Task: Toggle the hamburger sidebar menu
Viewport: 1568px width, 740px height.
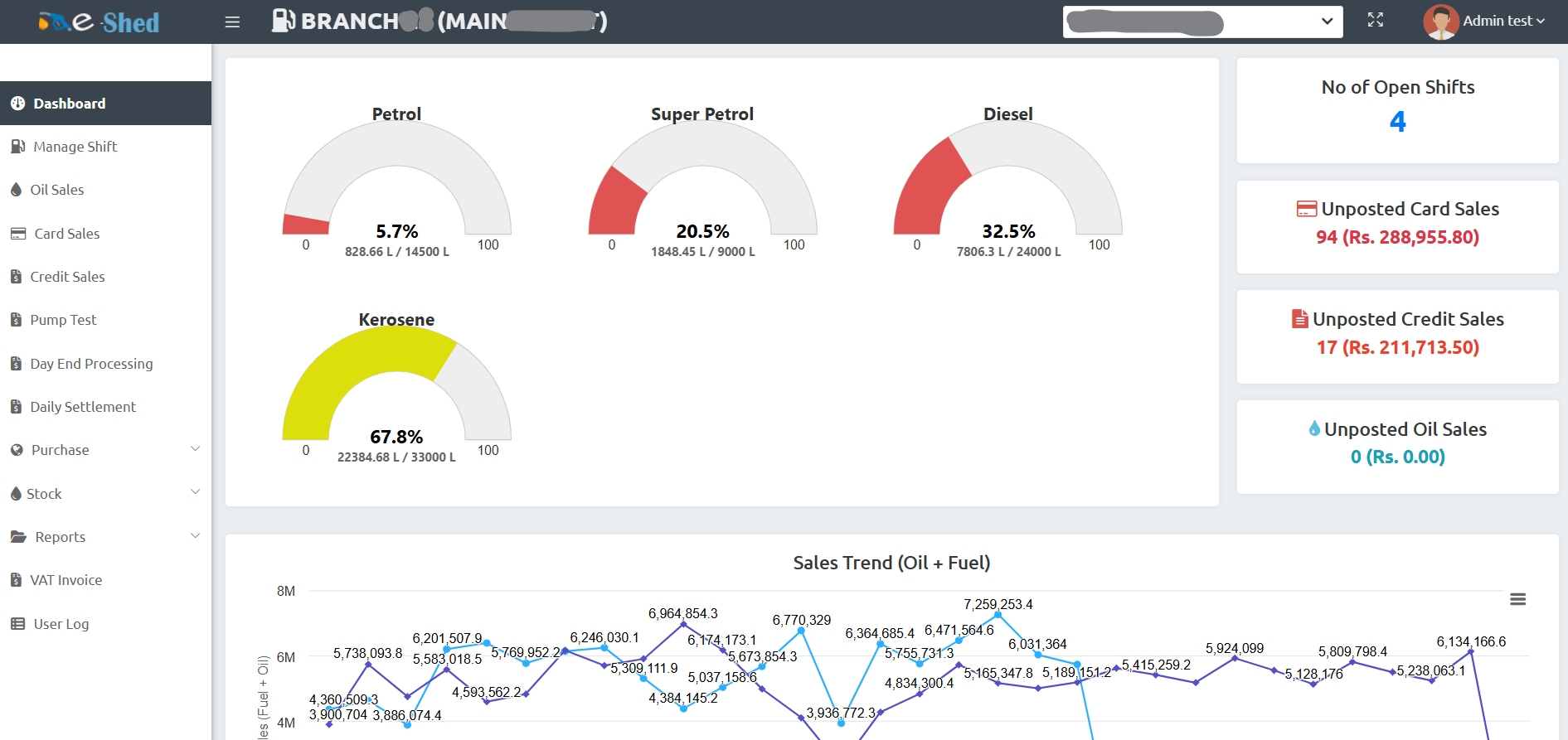Action: [232, 22]
